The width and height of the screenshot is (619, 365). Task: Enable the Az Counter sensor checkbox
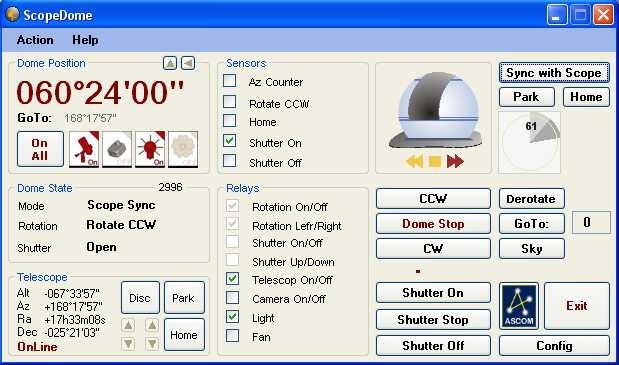click(x=230, y=80)
